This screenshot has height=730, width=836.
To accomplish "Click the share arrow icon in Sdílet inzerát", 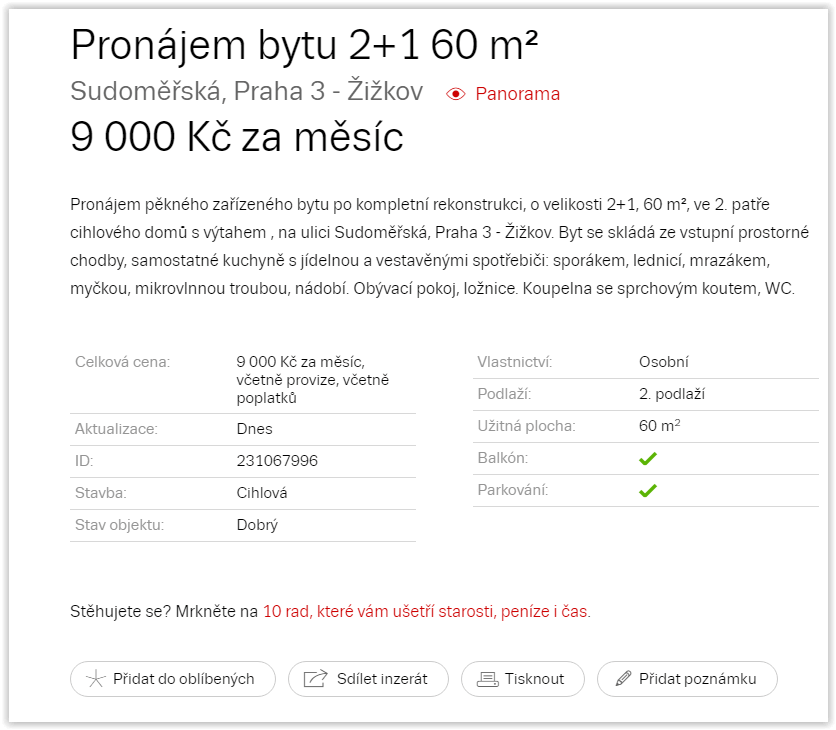I will coord(315,679).
